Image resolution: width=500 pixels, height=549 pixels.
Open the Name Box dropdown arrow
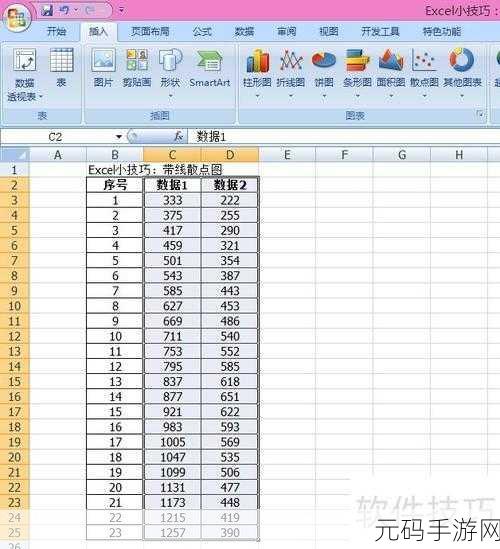point(119,137)
